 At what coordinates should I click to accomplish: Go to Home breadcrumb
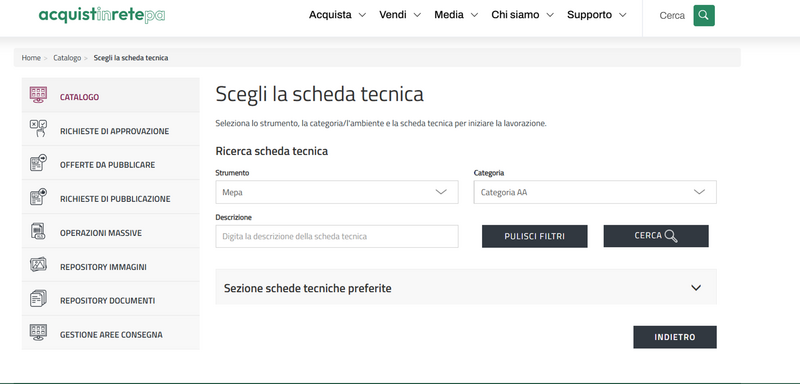31,58
